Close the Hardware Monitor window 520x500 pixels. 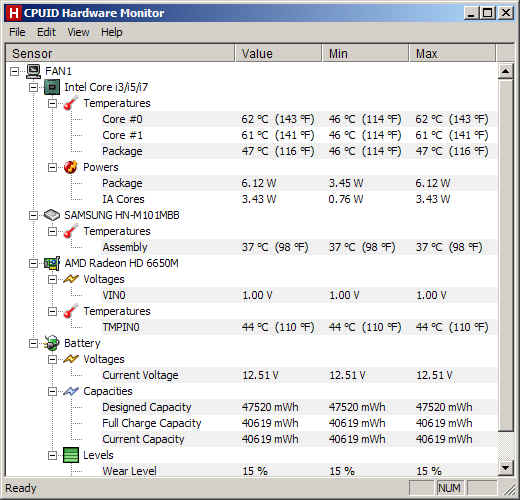(x=506, y=13)
